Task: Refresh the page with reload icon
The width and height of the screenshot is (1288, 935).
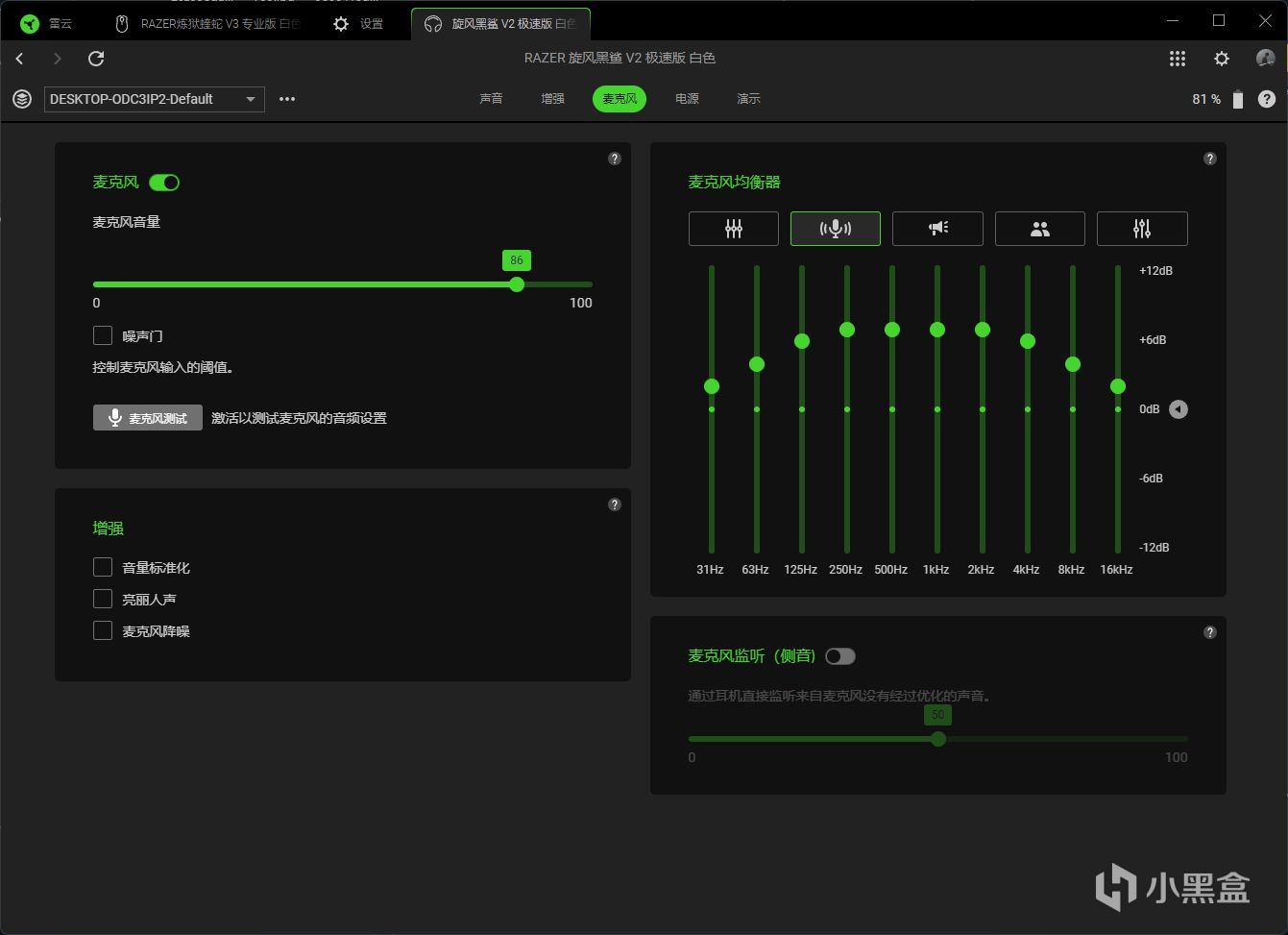Action: [96, 59]
